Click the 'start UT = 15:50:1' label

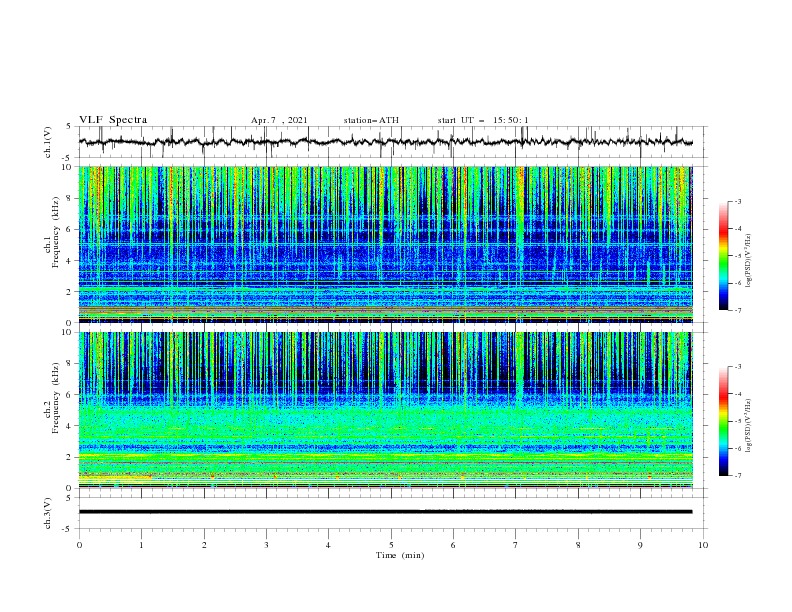coord(483,120)
